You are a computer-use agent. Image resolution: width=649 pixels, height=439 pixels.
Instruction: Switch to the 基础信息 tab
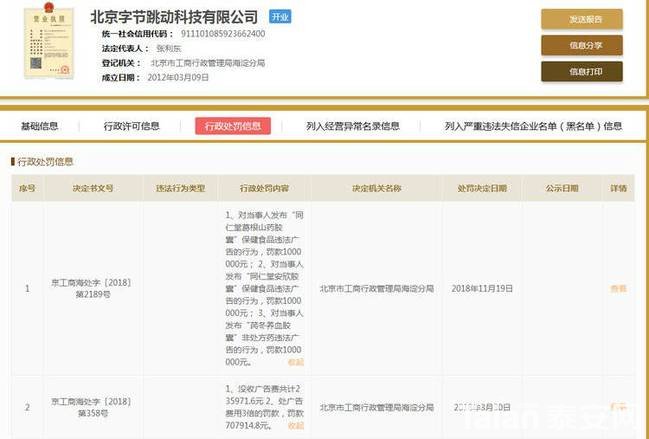pos(39,126)
